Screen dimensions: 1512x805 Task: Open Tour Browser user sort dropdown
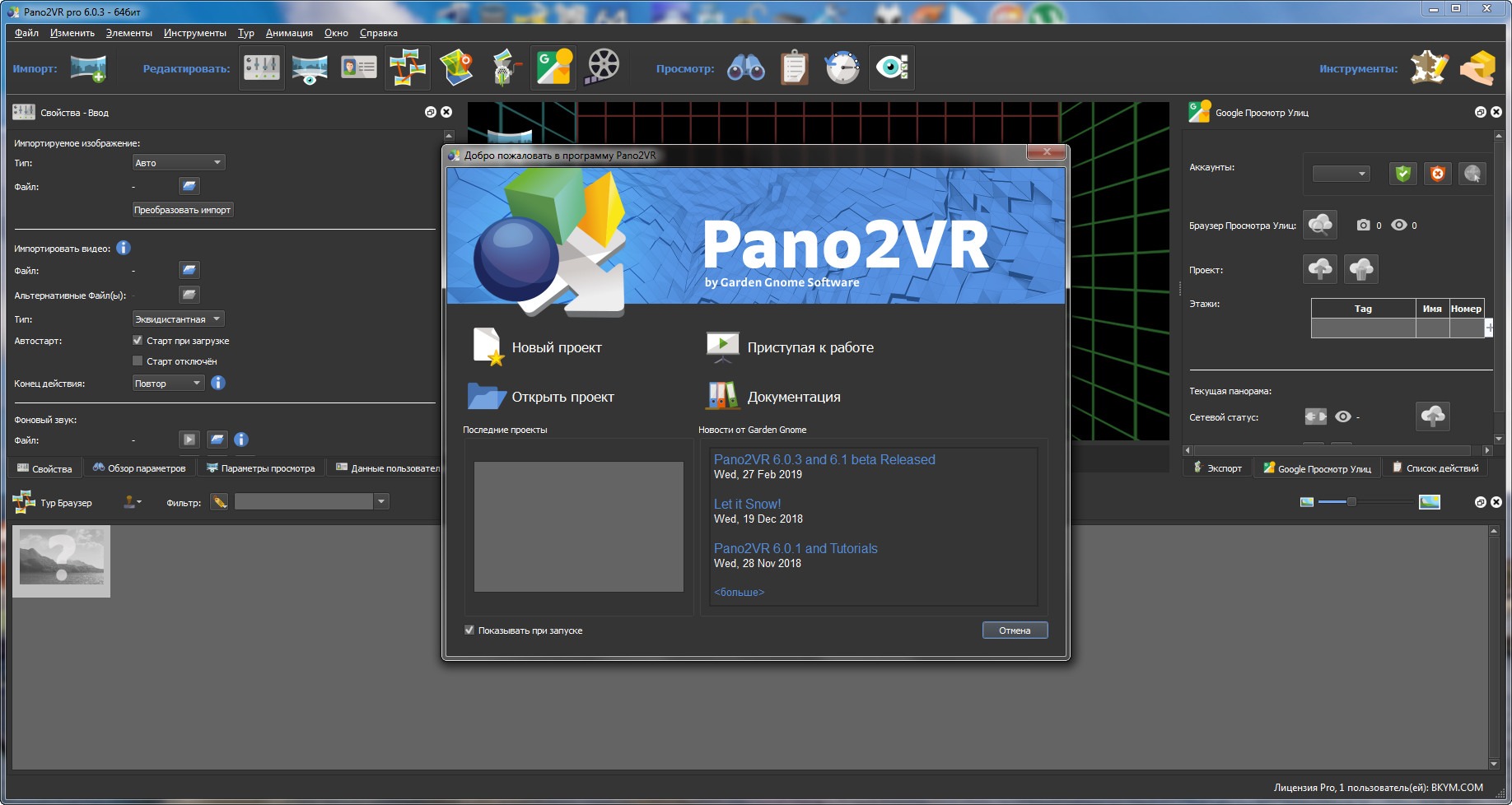point(133,502)
